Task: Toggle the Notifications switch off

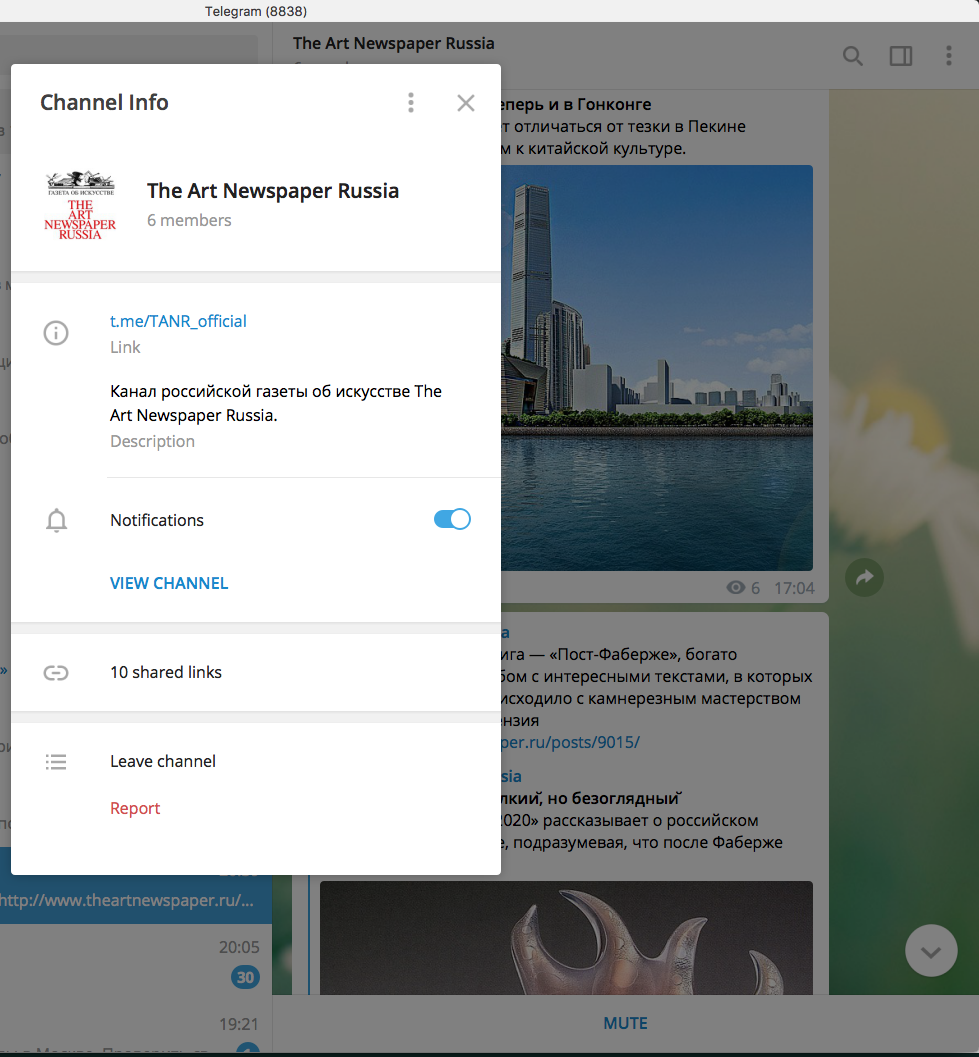Action: pyautogui.click(x=452, y=519)
